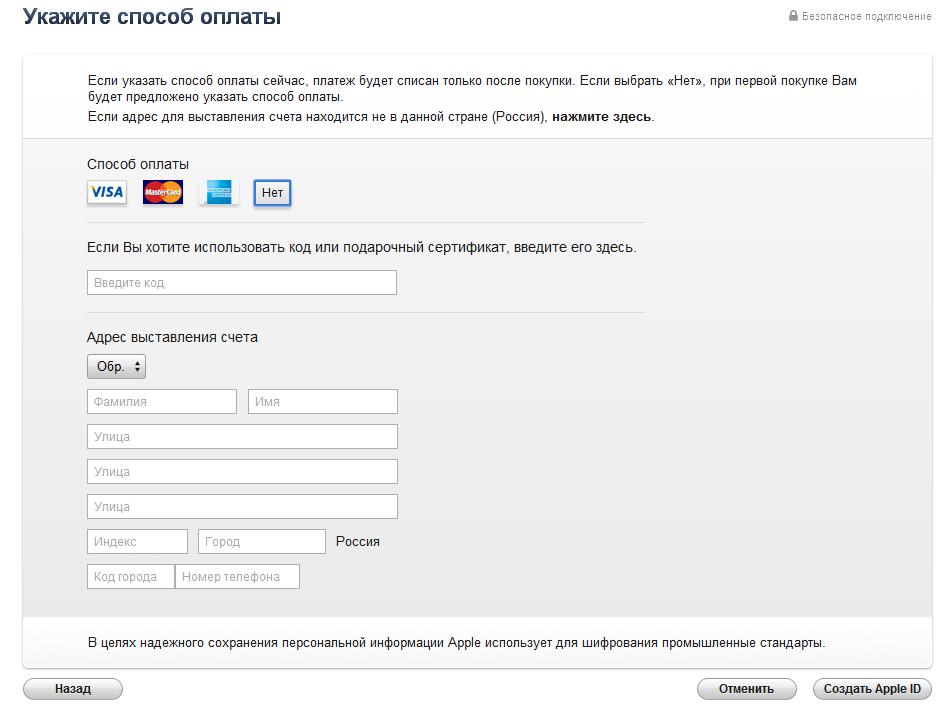947x722 pixels.
Task: Choose MasterCard payment icon
Action: tap(163, 192)
